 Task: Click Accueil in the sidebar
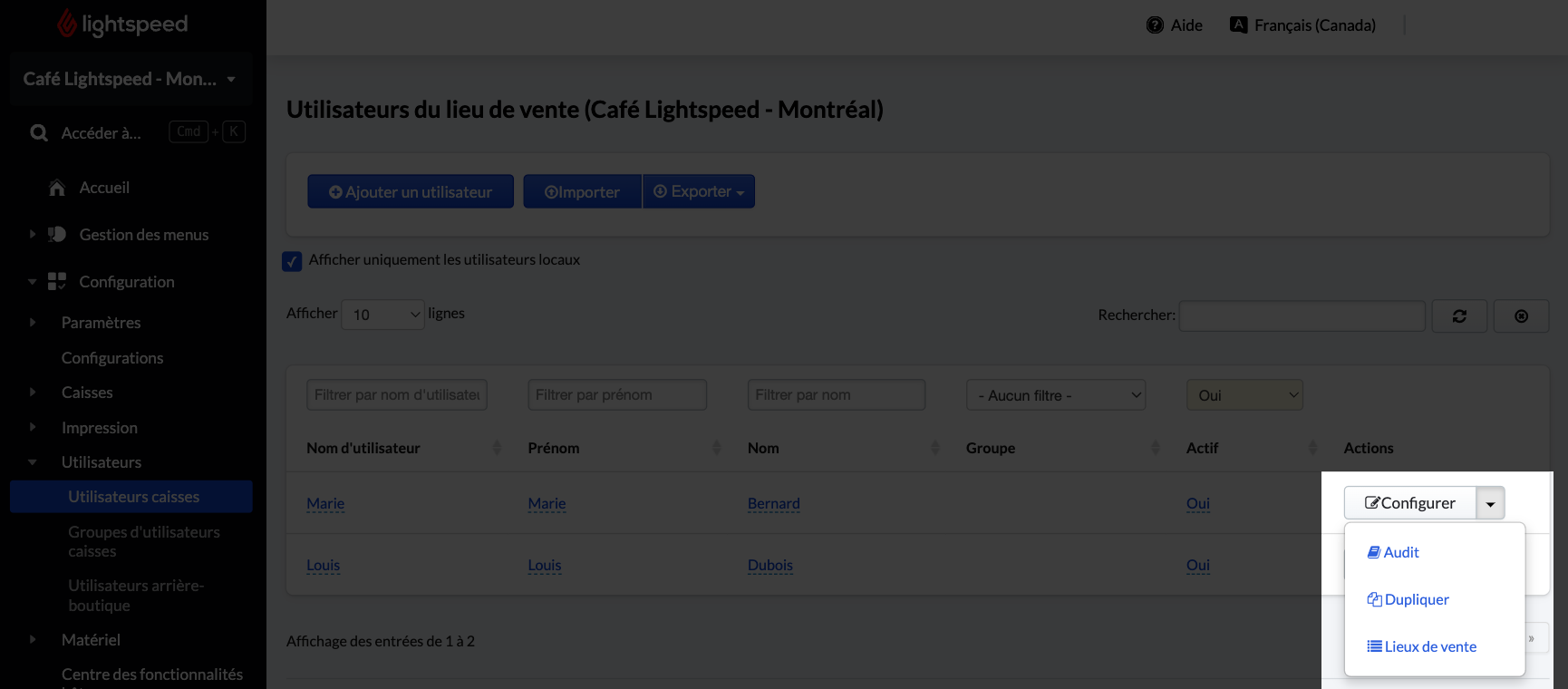coord(104,188)
